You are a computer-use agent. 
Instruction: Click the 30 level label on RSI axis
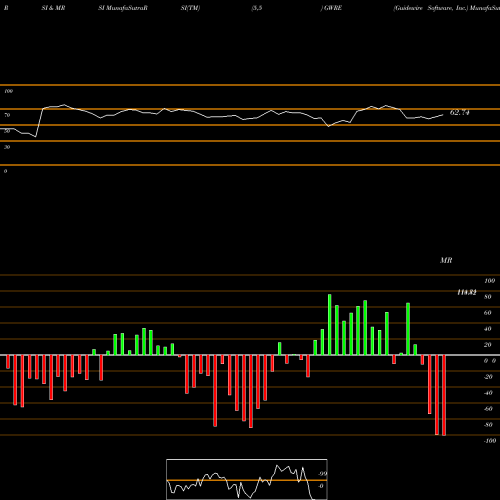7,147
